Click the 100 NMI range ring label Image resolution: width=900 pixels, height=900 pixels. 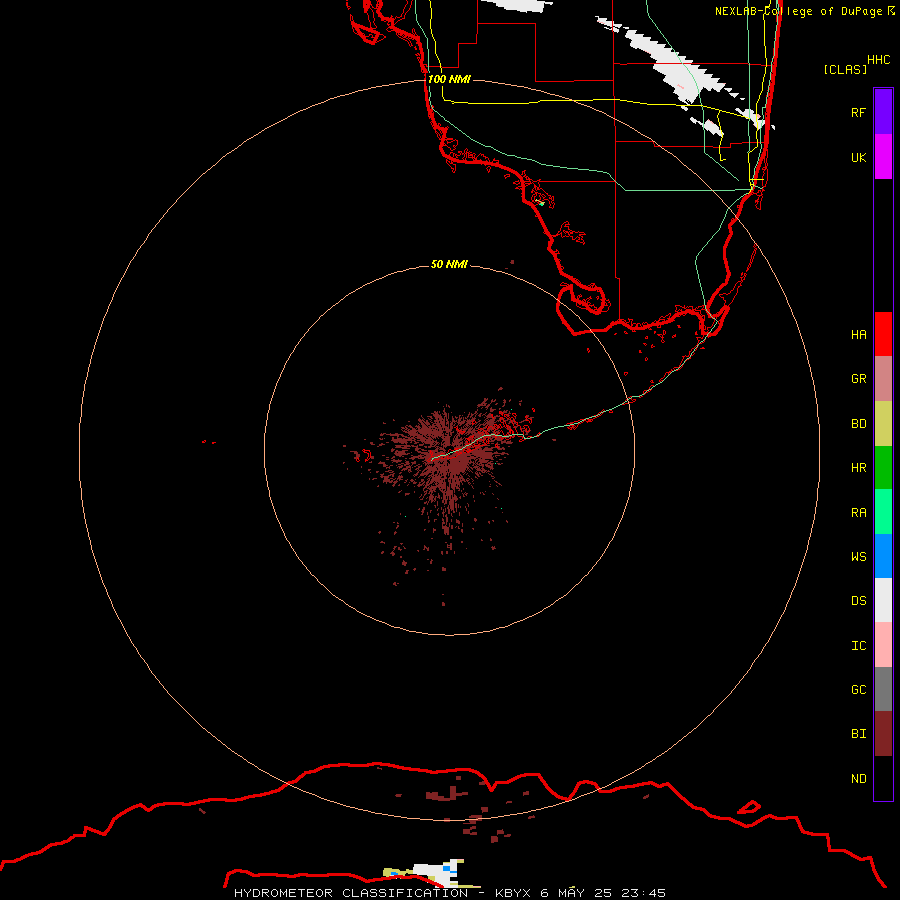[449, 79]
